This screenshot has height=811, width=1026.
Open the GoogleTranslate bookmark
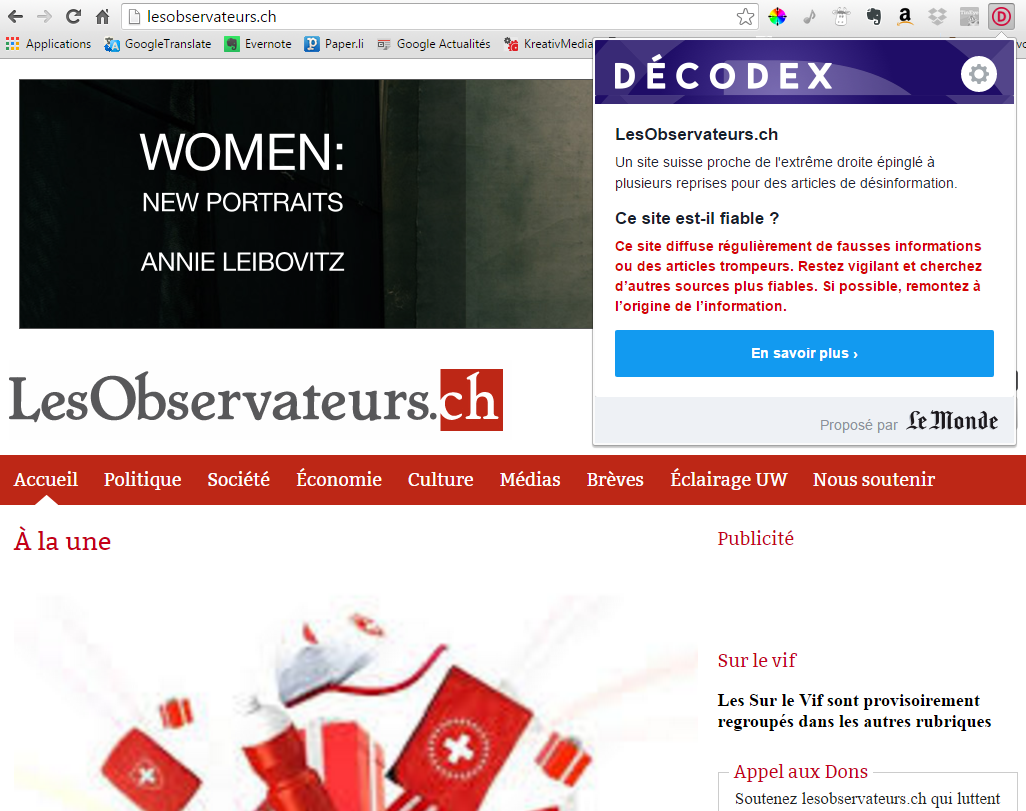pos(158,44)
